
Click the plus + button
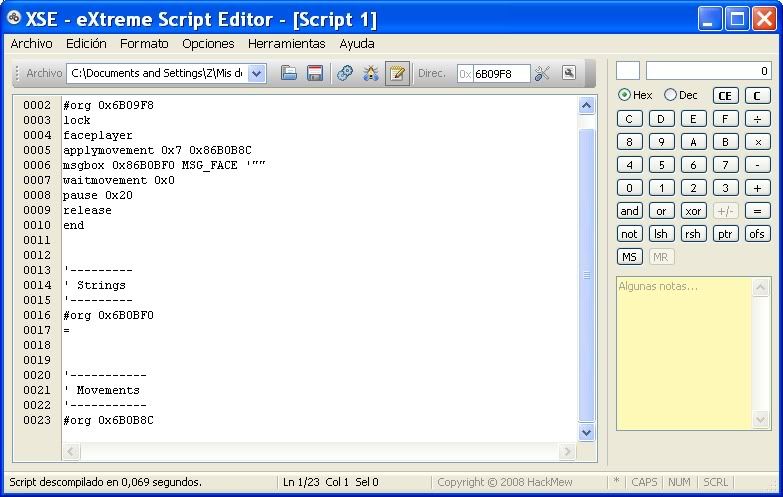pyautogui.click(x=758, y=188)
